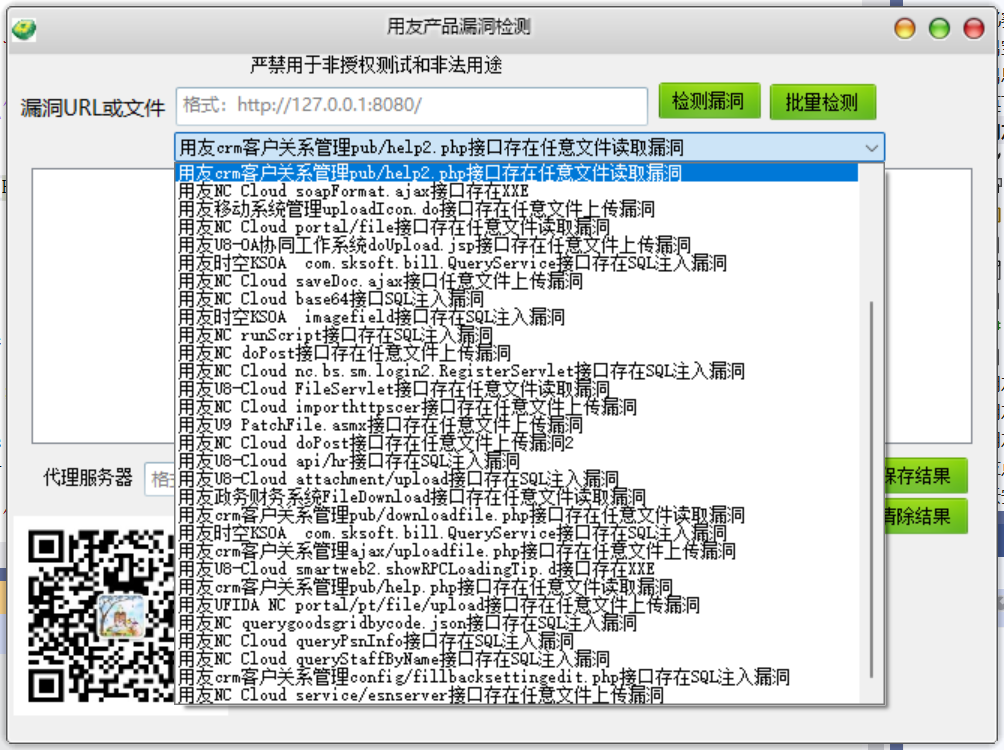Click the QR code image

coord(101,615)
